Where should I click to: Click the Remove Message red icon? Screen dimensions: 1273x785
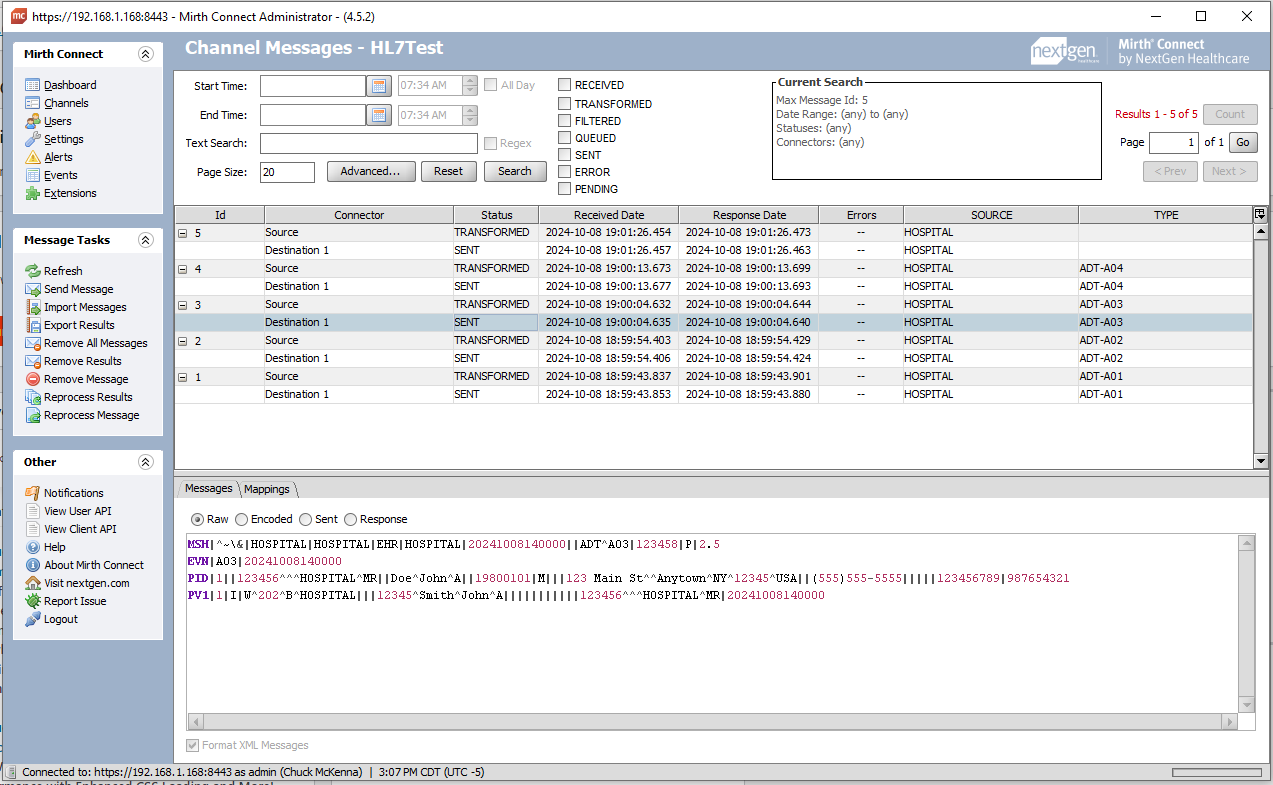coord(33,379)
